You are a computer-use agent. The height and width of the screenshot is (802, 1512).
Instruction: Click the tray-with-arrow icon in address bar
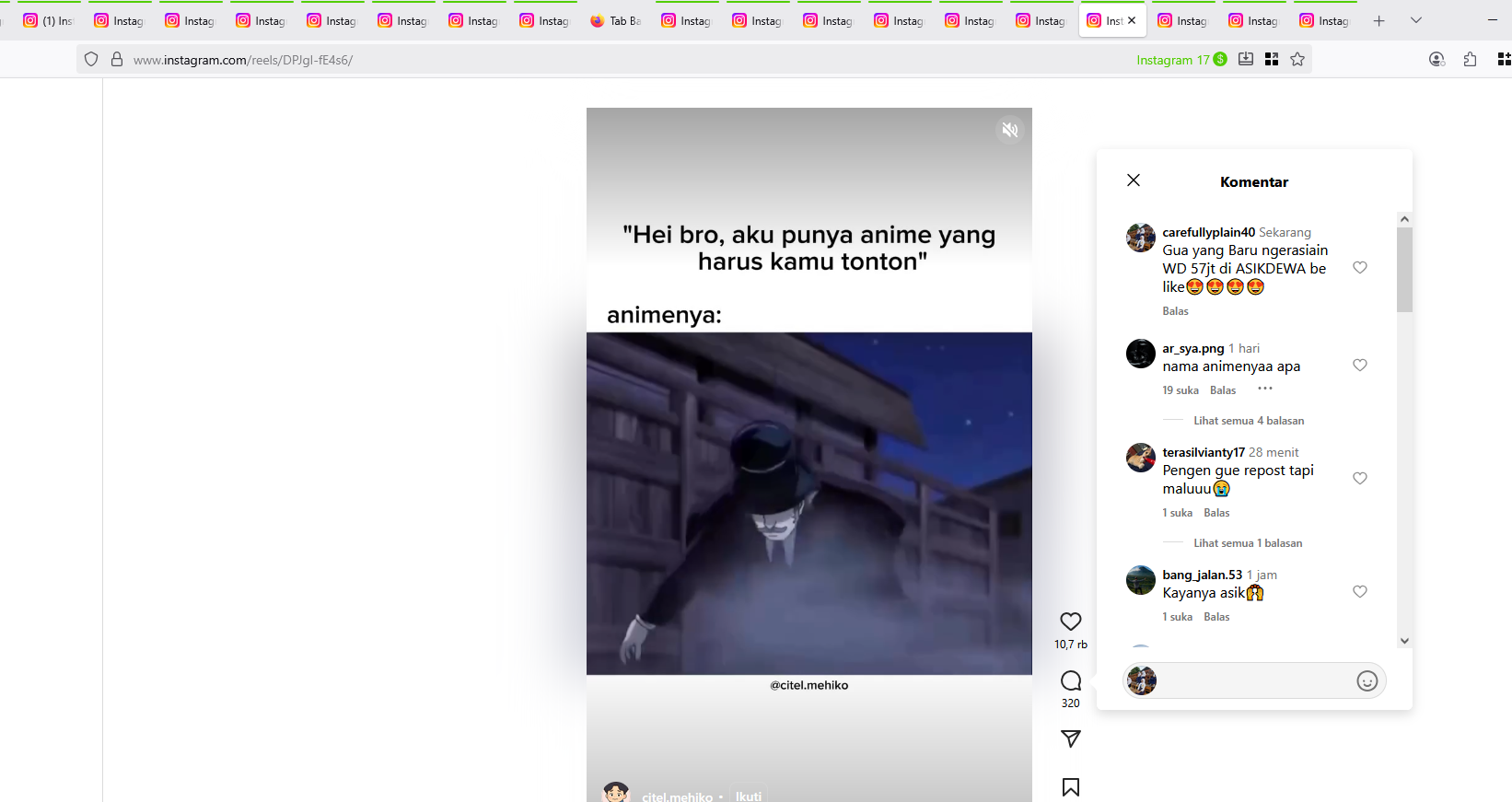click(1246, 59)
